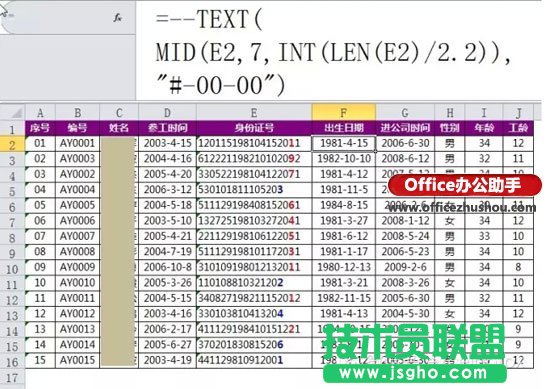Click the 进公司时间 header cell
The height and width of the screenshot is (389, 550).
405,128
